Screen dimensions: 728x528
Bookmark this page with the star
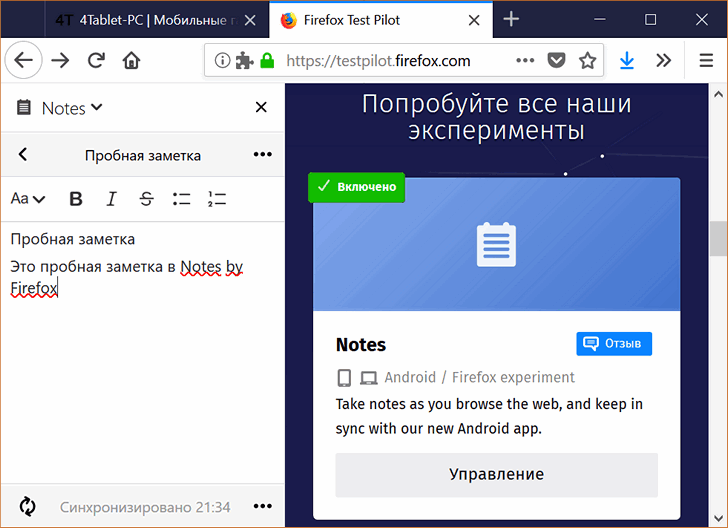587,60
